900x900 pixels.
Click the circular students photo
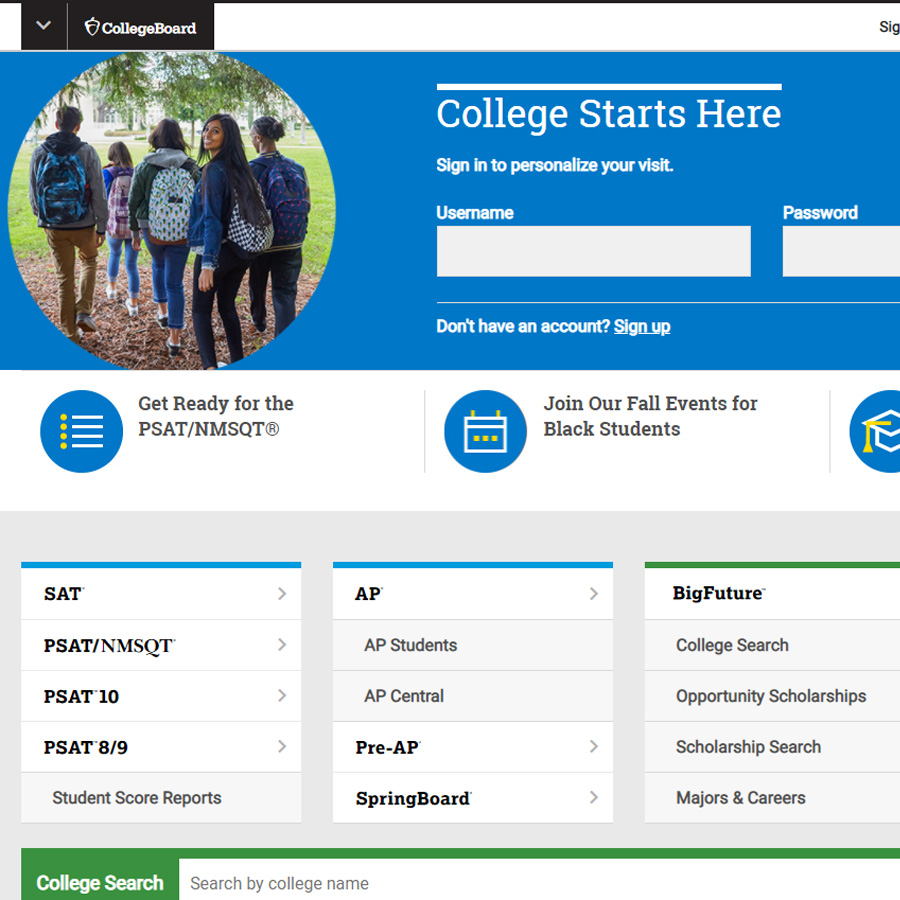(x=171, y=210)
